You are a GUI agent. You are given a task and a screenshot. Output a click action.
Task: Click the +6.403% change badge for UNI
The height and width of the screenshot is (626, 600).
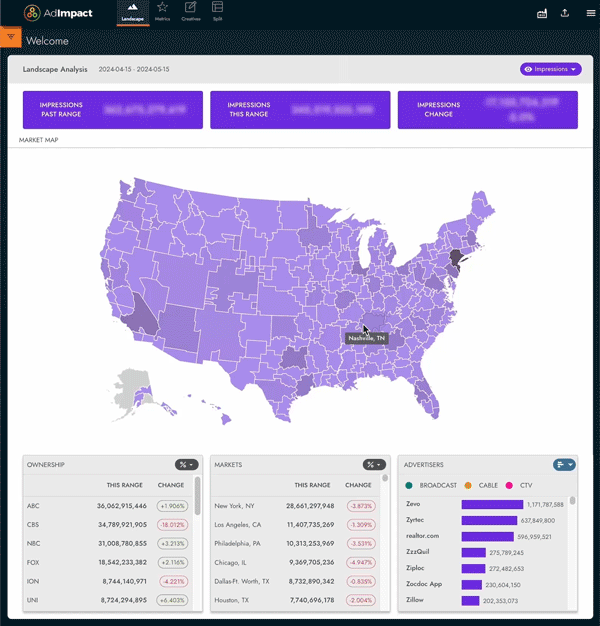click(x=172, y=600)
